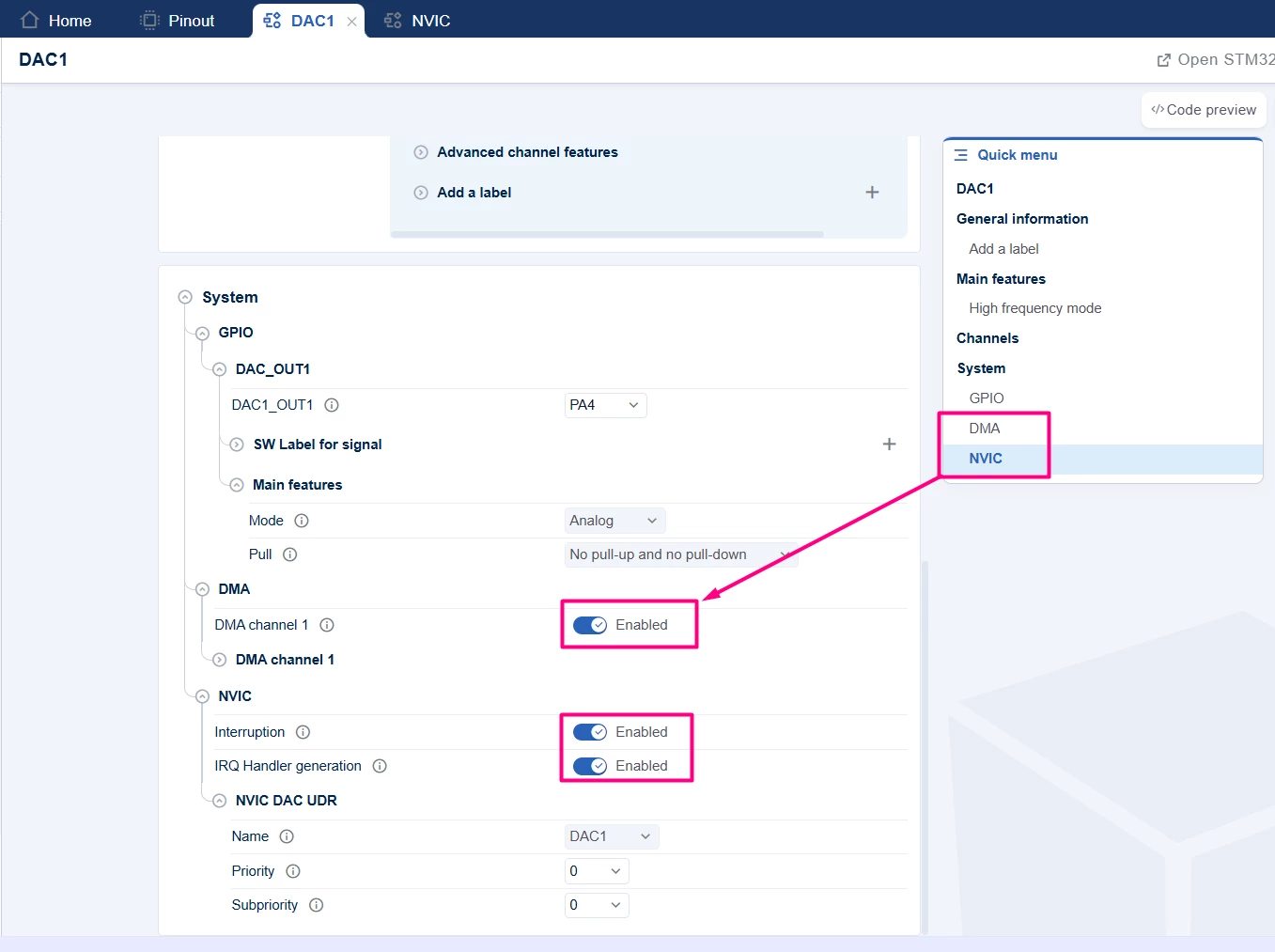Switch to the Pinout tab

177,20
